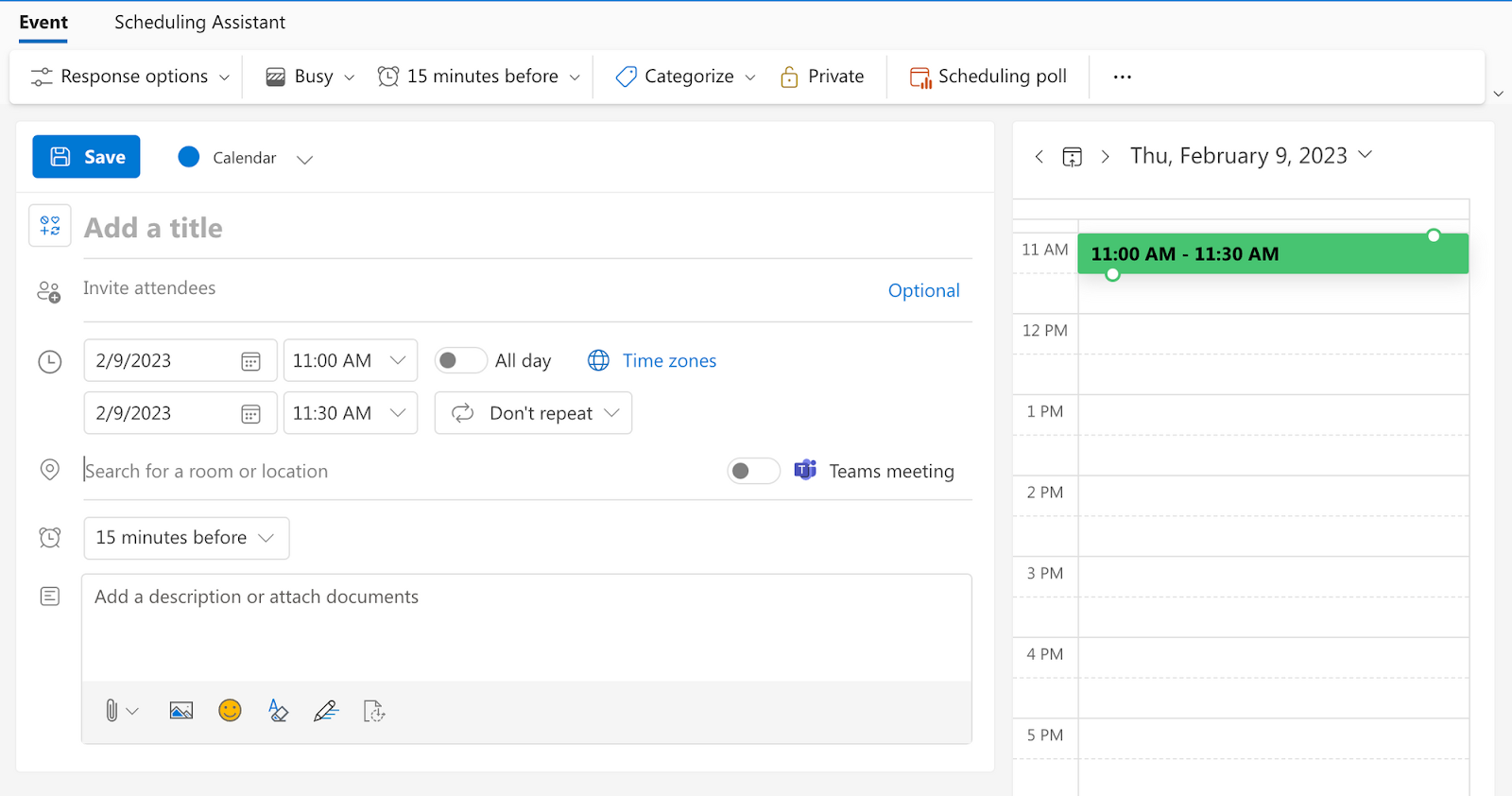The width and height of the screenshot is (1512, 796).
Task: Open the Time zones link
Action: pyautogui.click(x=669, y=361)
